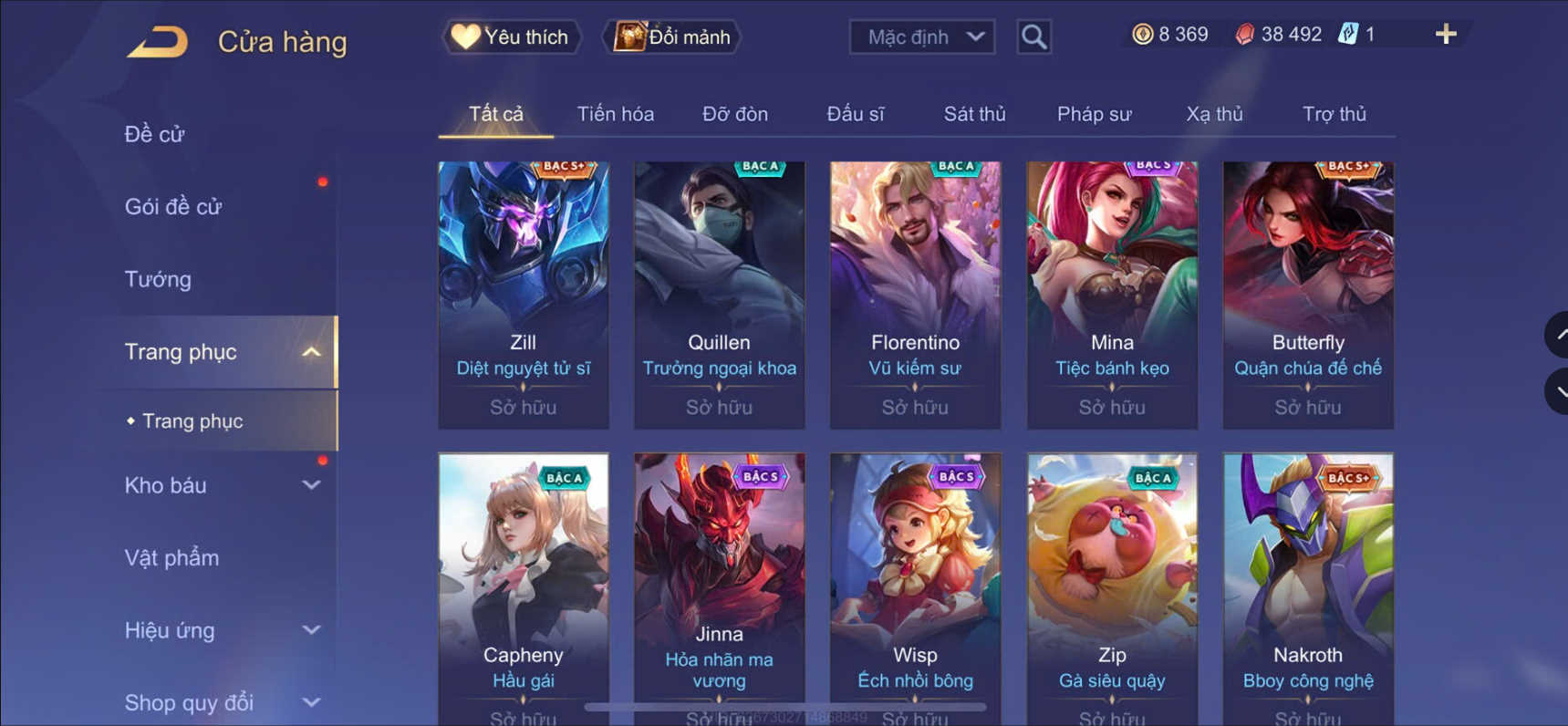Expand the Shop quy đổi section

pos(311,702)
